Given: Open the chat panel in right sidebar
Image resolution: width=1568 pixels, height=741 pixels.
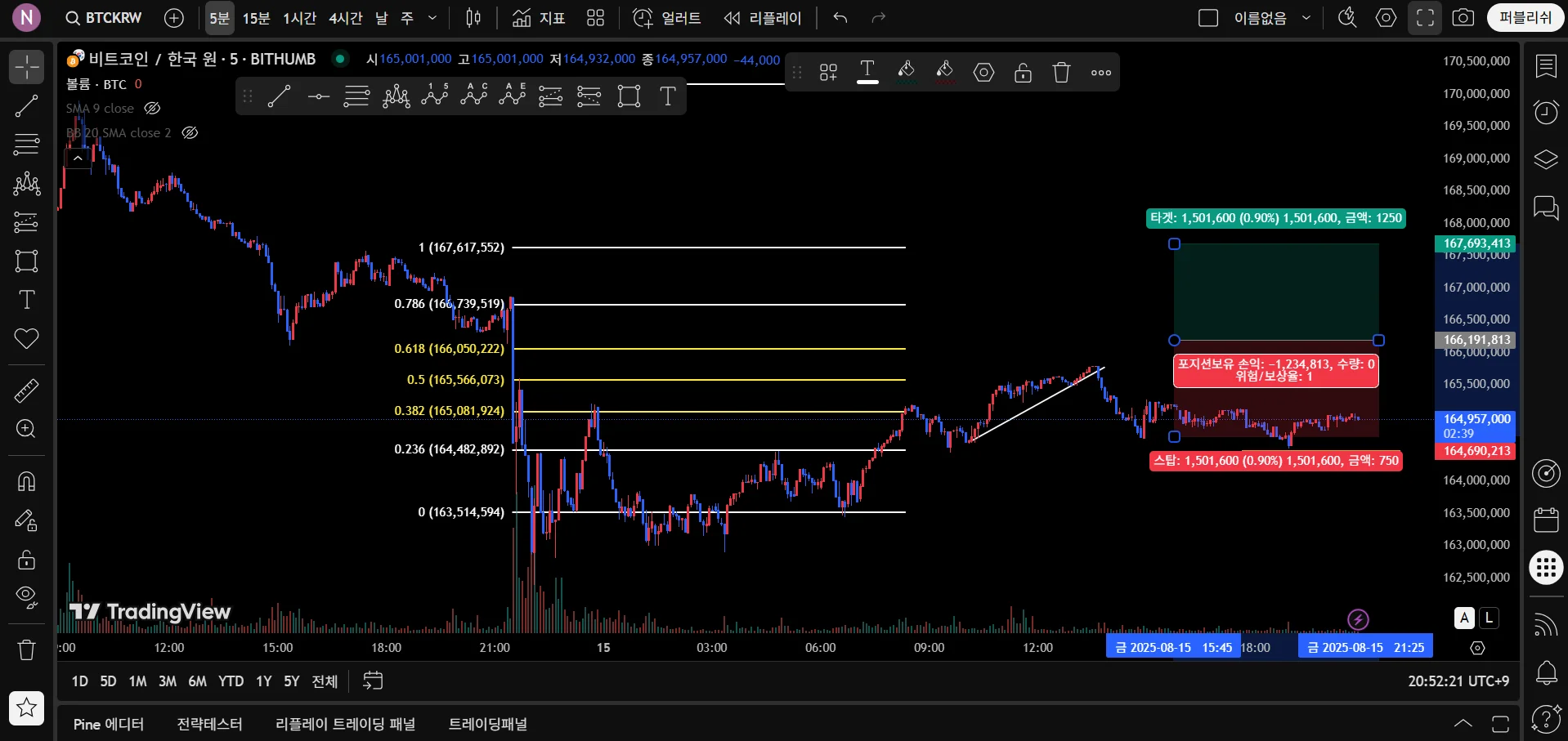Looking at the screenshot, I should (1546, 208).
